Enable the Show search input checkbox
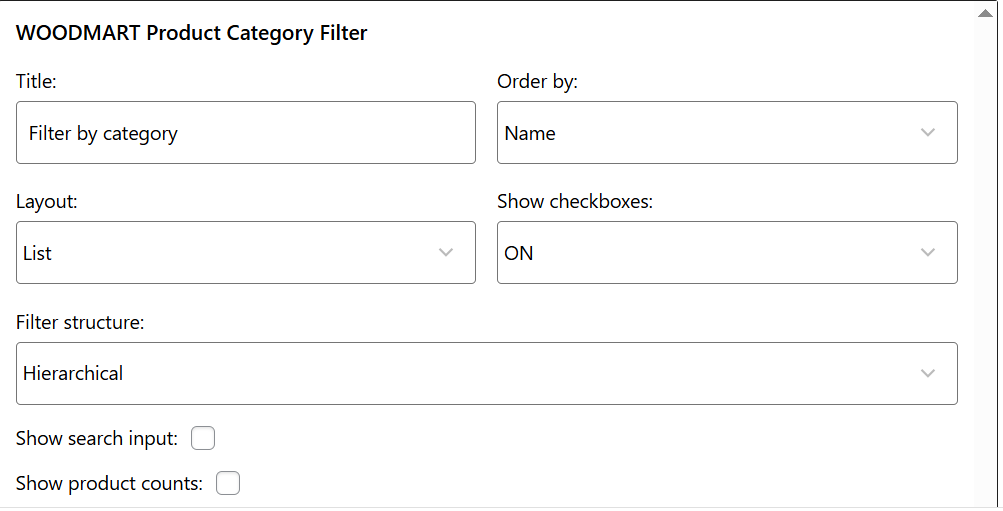Screen dimensions: 1003x511 click(x=203, y=438)
